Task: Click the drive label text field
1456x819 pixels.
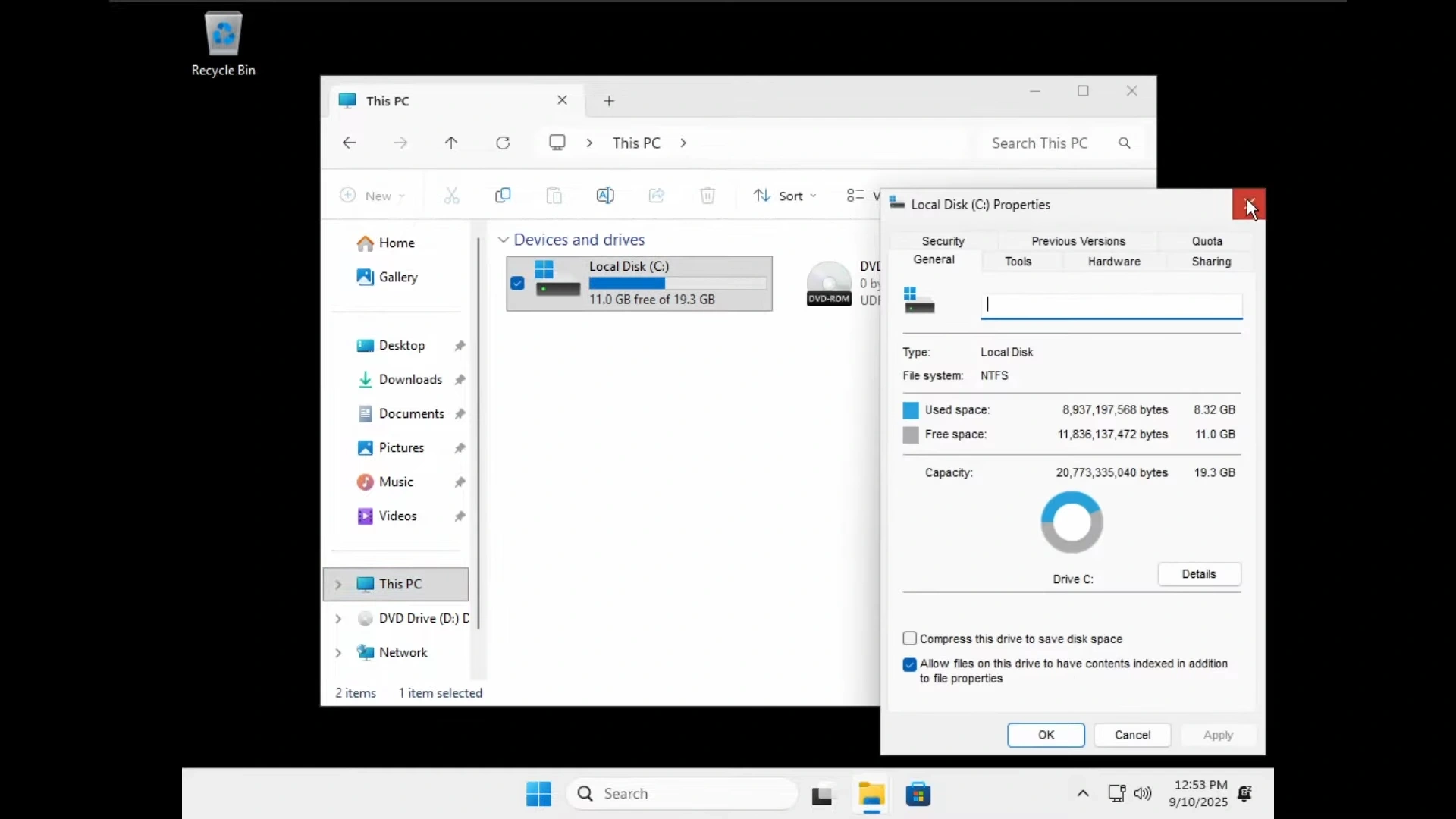Action: [1111, 305]
